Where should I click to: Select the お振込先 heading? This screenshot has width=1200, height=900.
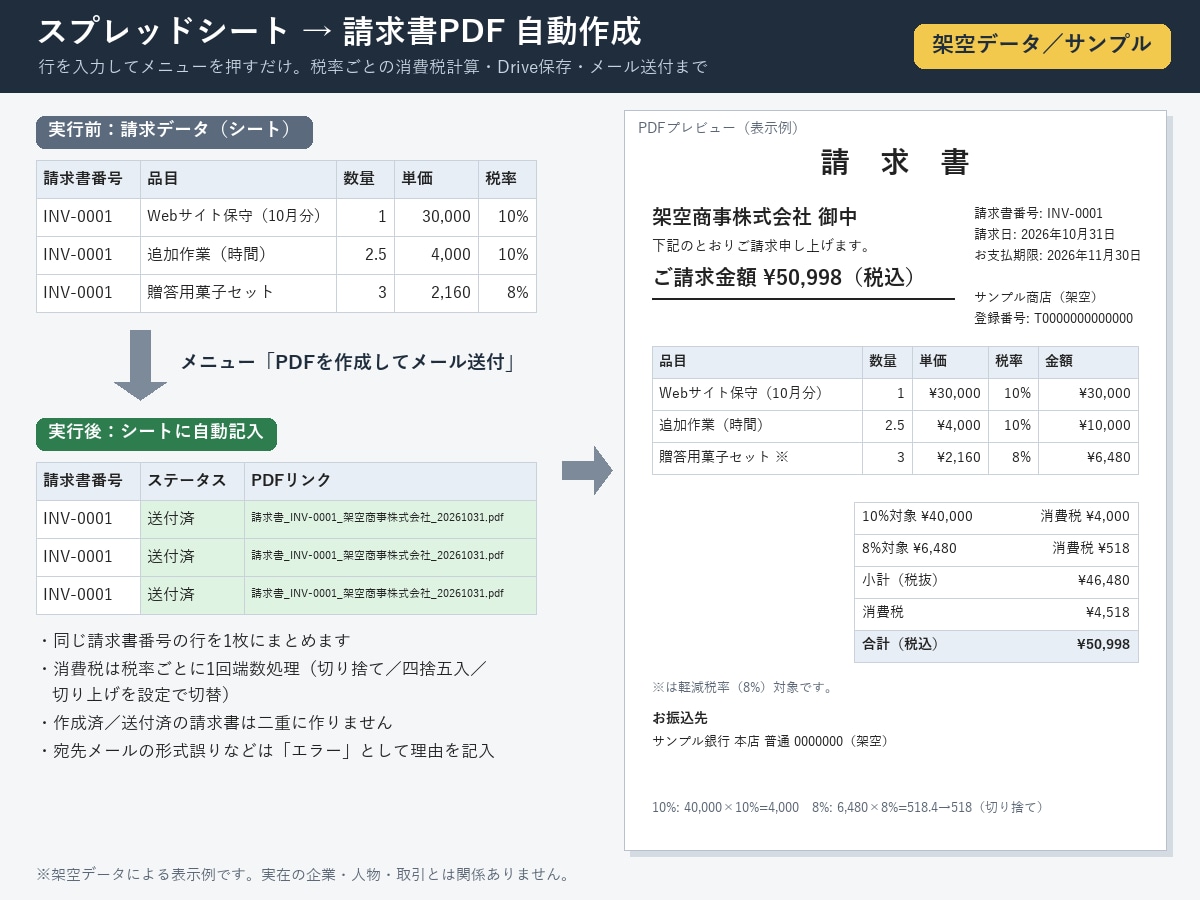coord(680,718)
